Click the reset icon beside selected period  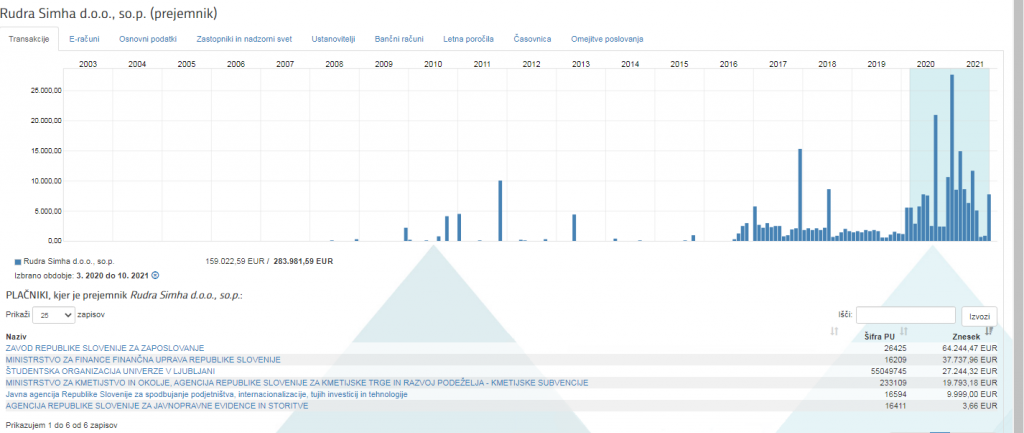pyautogui.click(x=155, y=274)
